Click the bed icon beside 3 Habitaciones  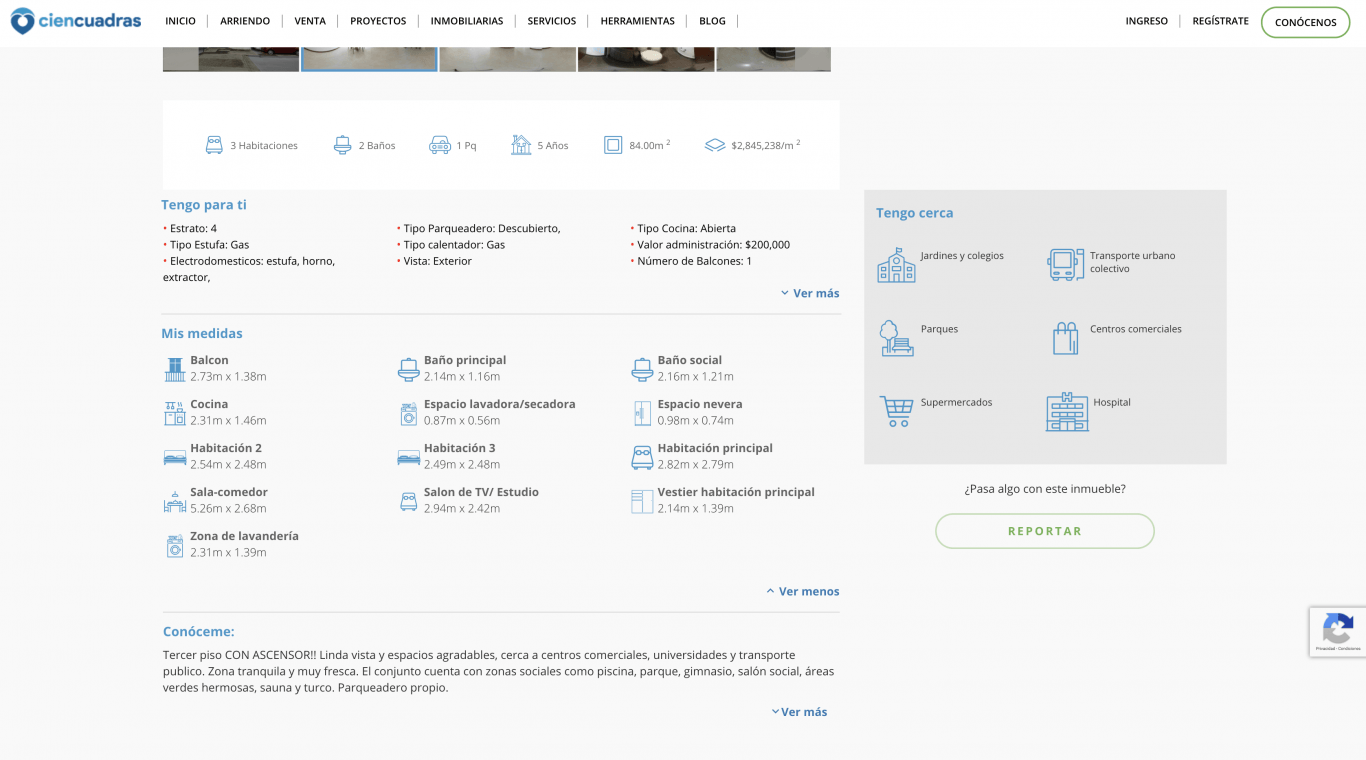click(x=214, y=145)
